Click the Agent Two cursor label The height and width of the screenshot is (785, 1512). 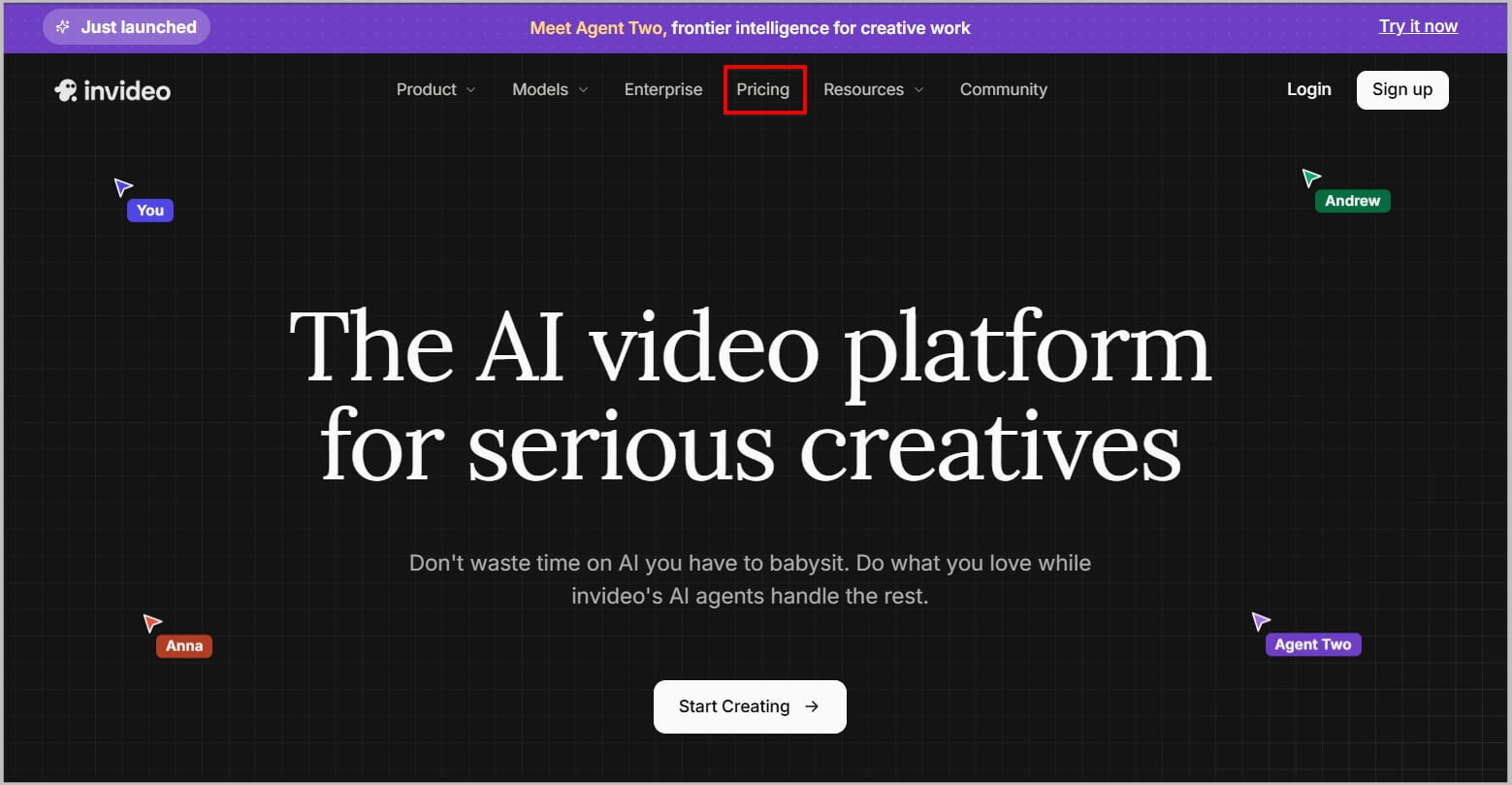[1313, 644]
